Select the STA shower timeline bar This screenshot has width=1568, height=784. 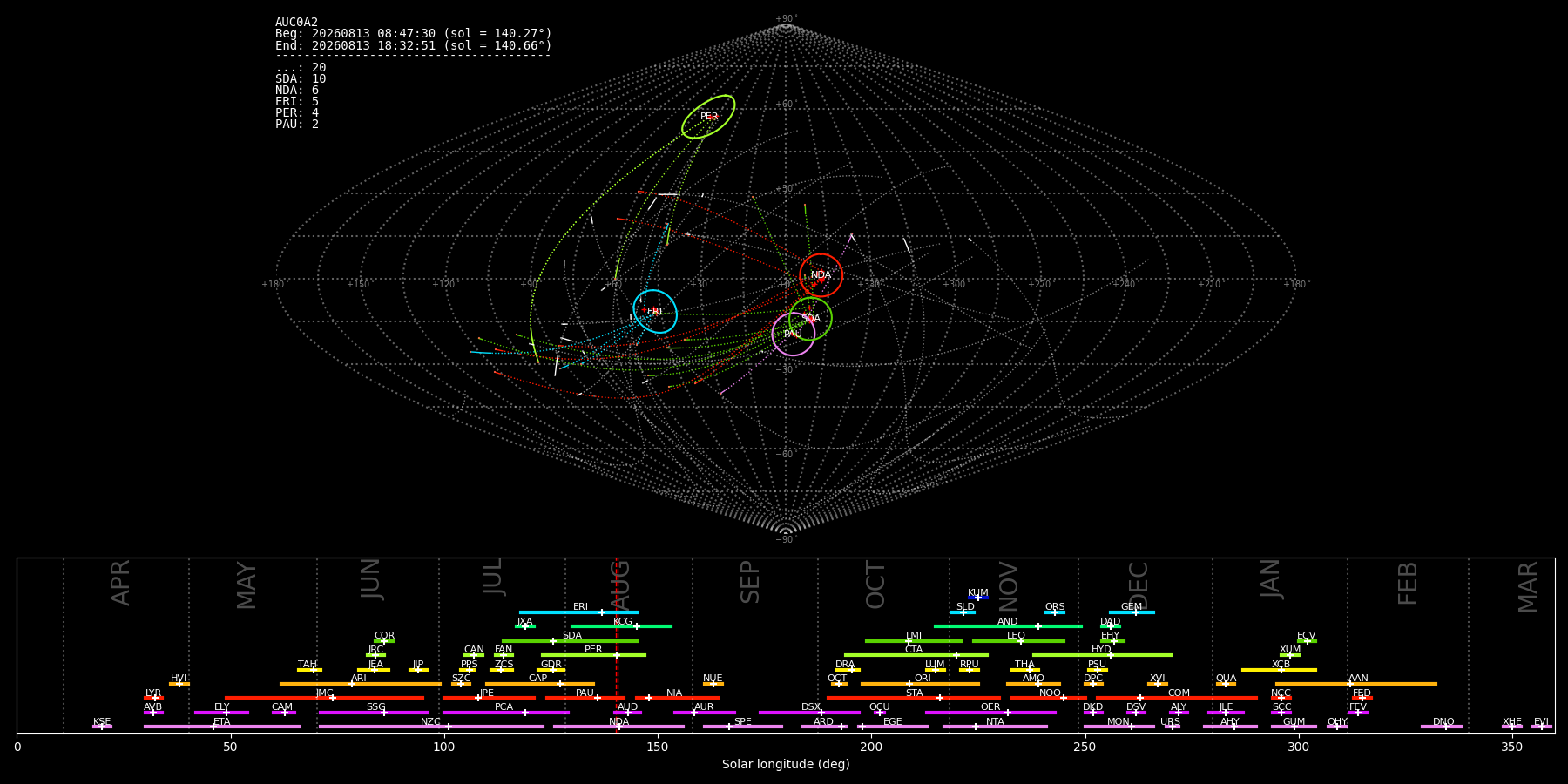pos(914,698)
